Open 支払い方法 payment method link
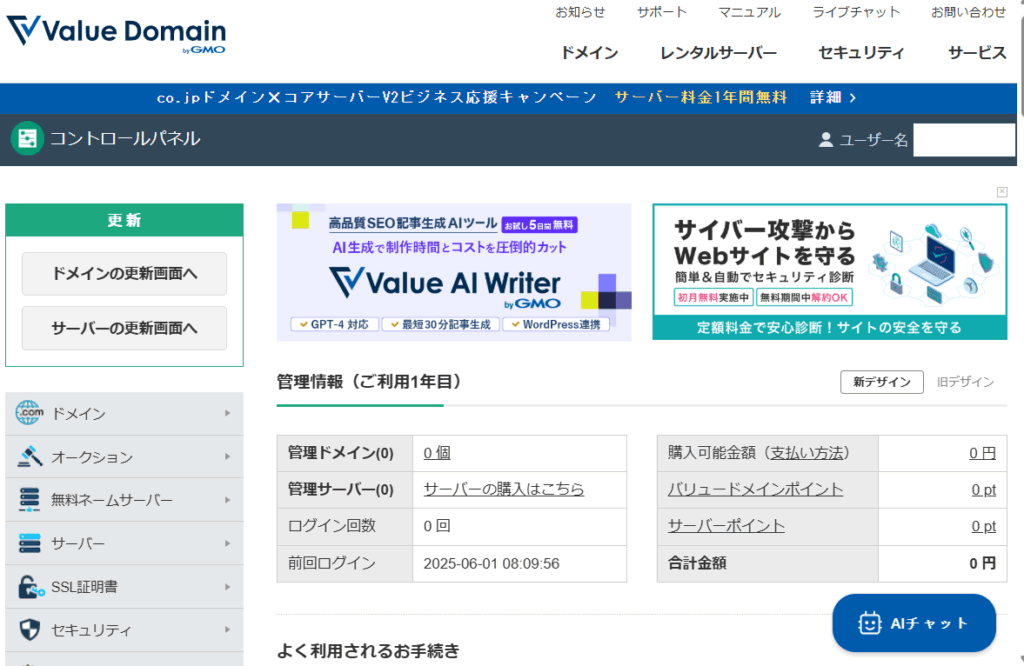Viewport: 1024px width, 666px height. coord(807,452)
